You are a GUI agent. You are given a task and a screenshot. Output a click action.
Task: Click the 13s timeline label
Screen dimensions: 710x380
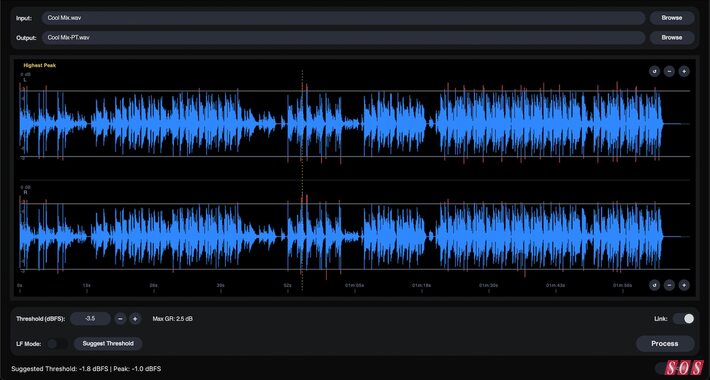click(x=86, y=286)
